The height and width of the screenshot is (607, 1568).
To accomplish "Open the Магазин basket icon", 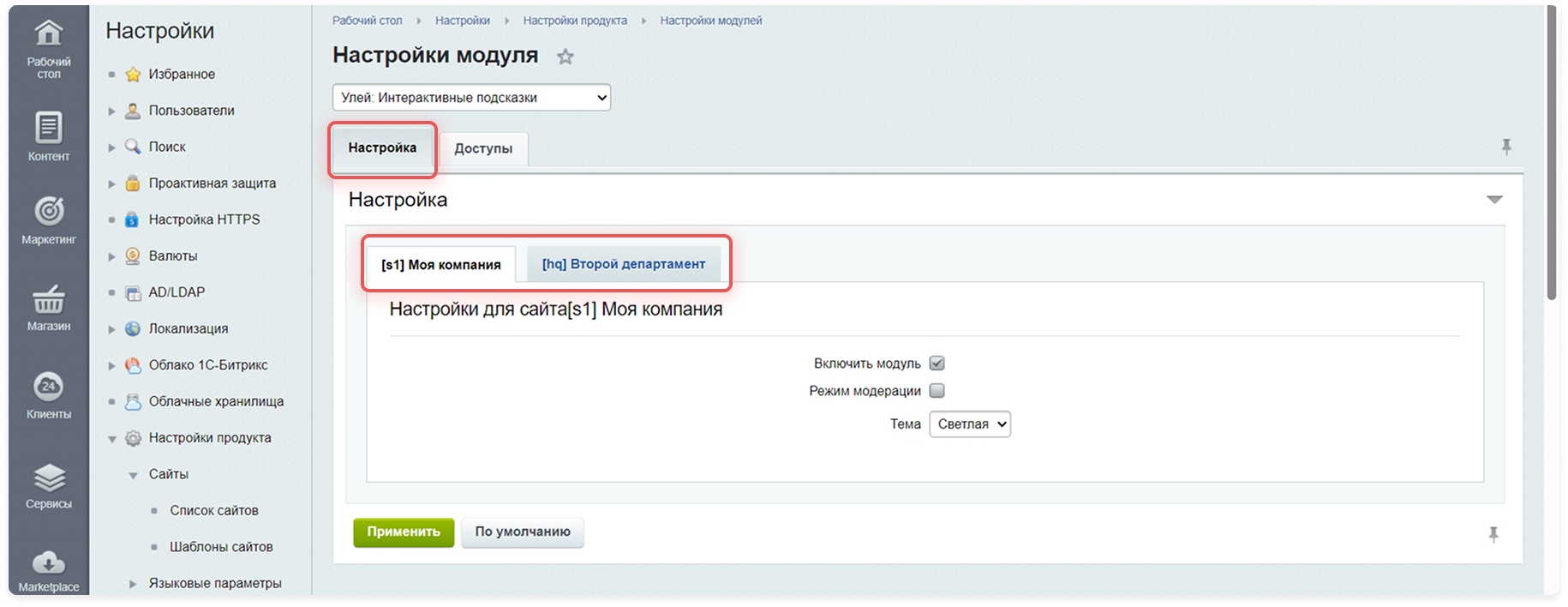I will point(48,300).
